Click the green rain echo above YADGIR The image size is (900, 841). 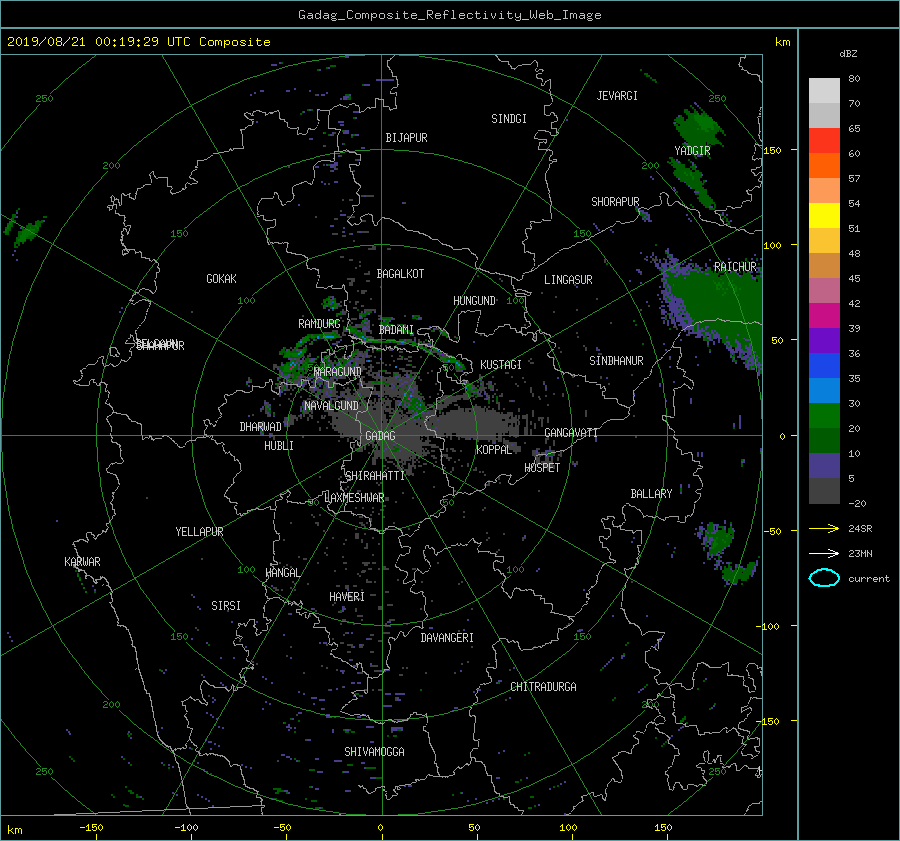pyautogui.click(x=699, y=127)
